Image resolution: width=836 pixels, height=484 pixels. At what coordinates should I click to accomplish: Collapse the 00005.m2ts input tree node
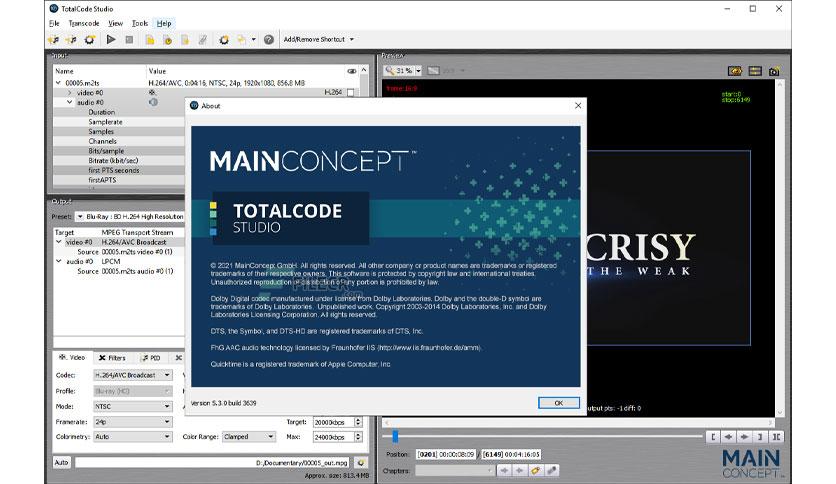point(58,83)
